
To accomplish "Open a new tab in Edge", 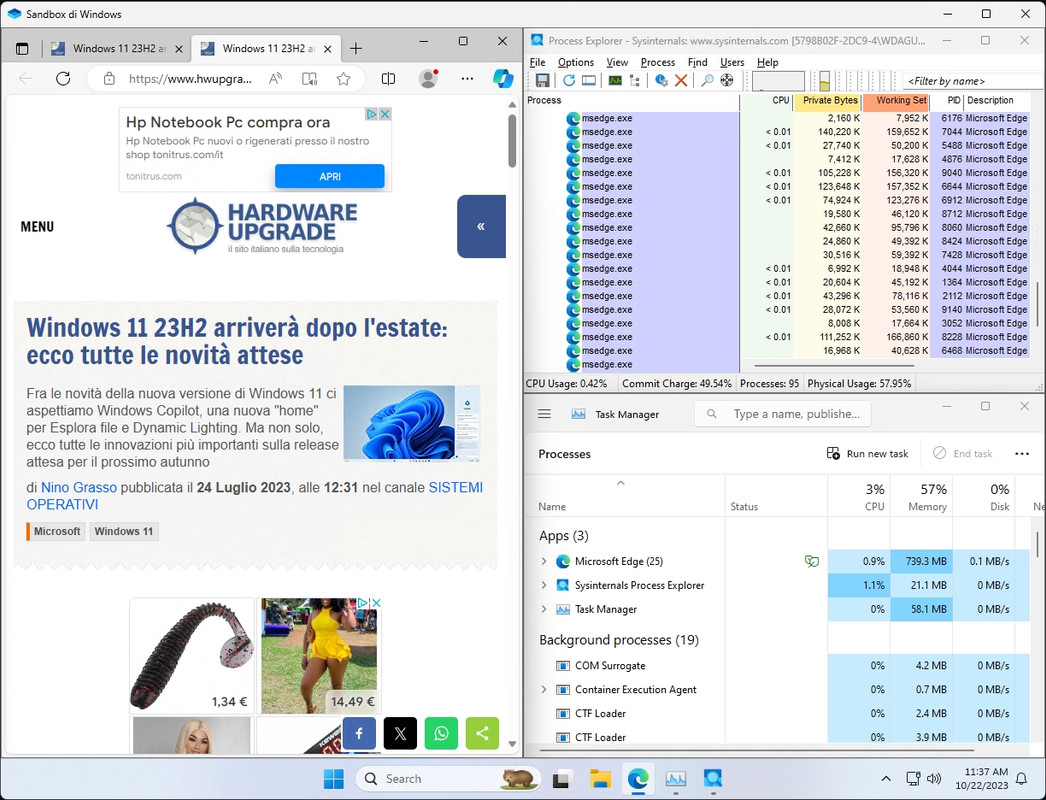I will tap(356, 49).
